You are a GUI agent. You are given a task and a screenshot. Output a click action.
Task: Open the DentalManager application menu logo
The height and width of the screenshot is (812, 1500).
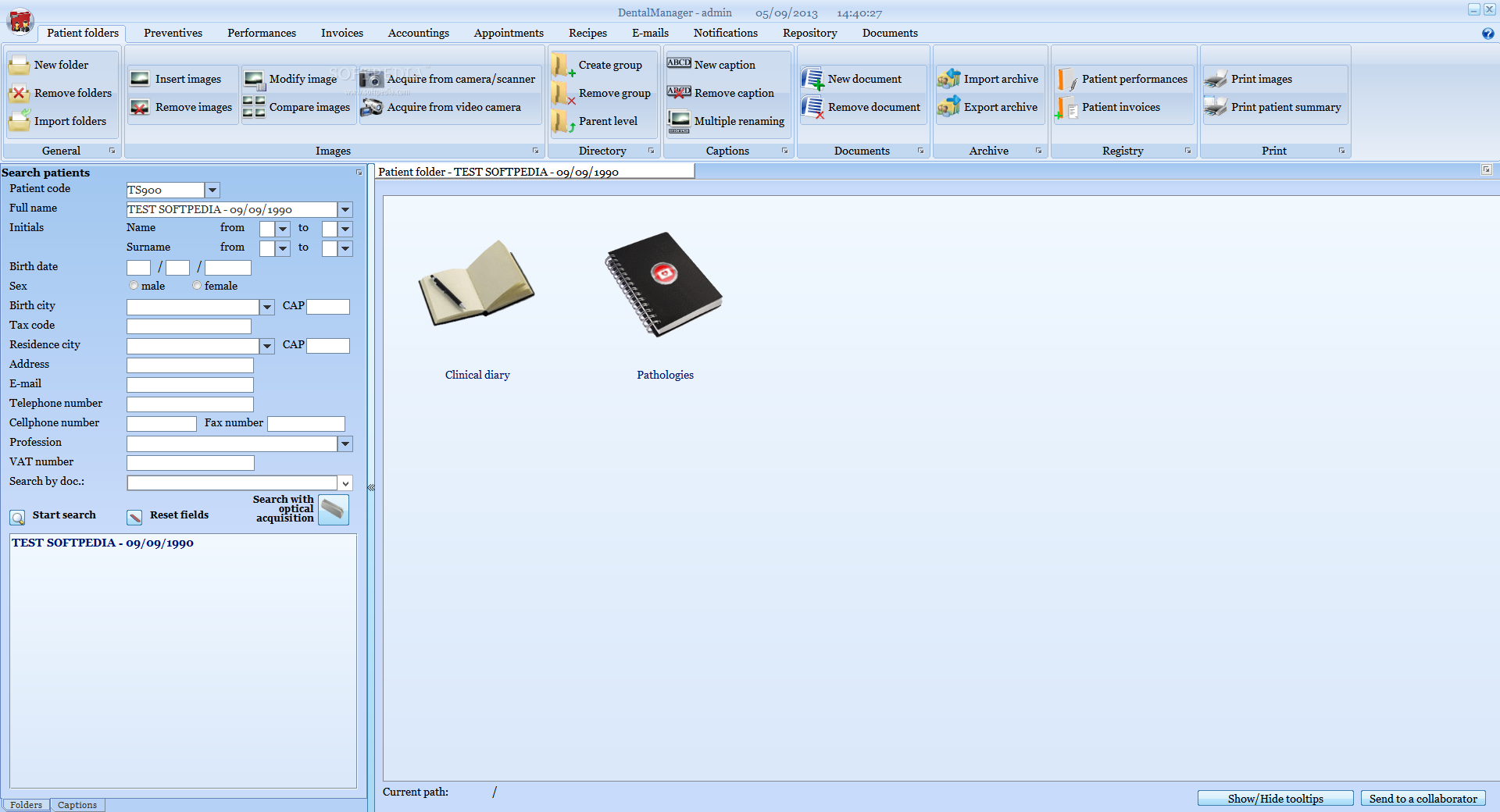point(20,21)
